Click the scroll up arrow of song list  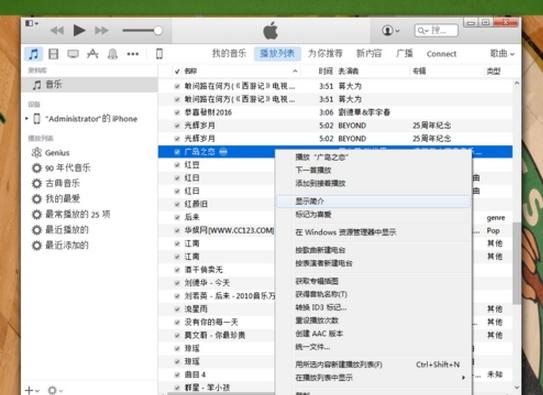pyautogui.click(x=516, y=83)
